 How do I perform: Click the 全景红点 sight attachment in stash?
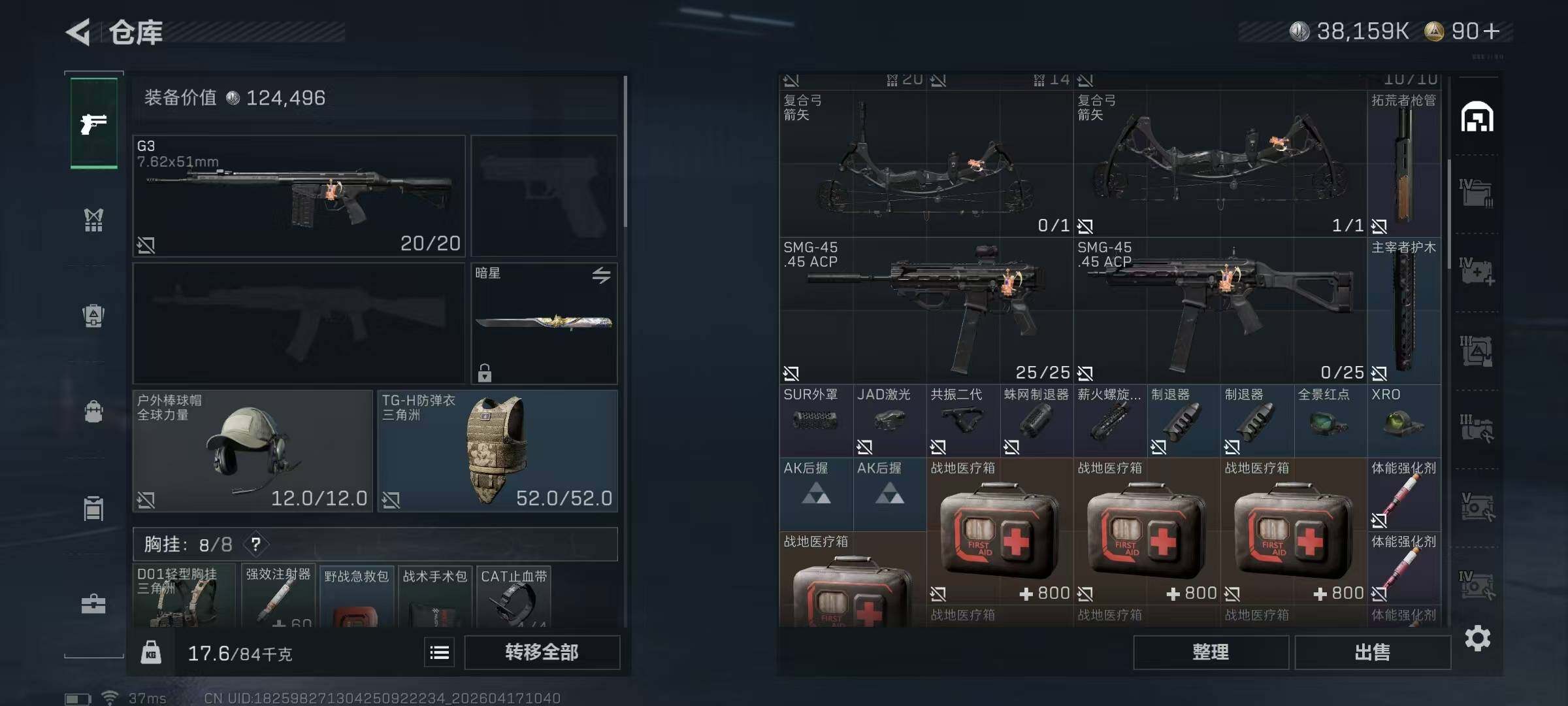coord(1330,420)
